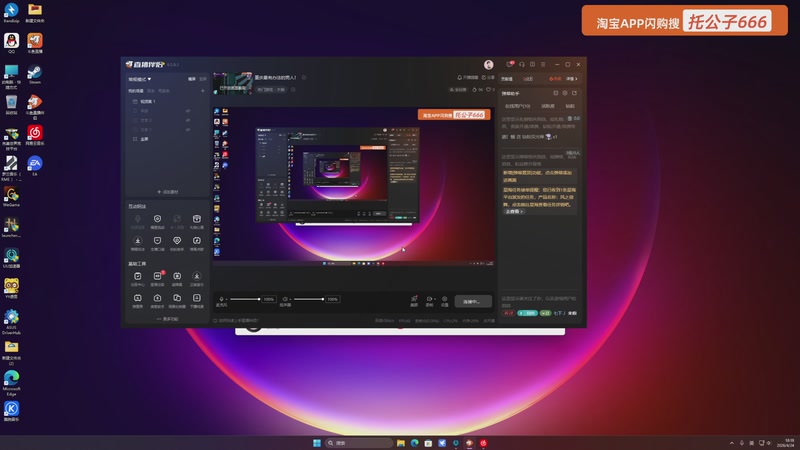Click the microphone 100% value box
The height and width of the screenshot is (450, 800).
point(269,299)
